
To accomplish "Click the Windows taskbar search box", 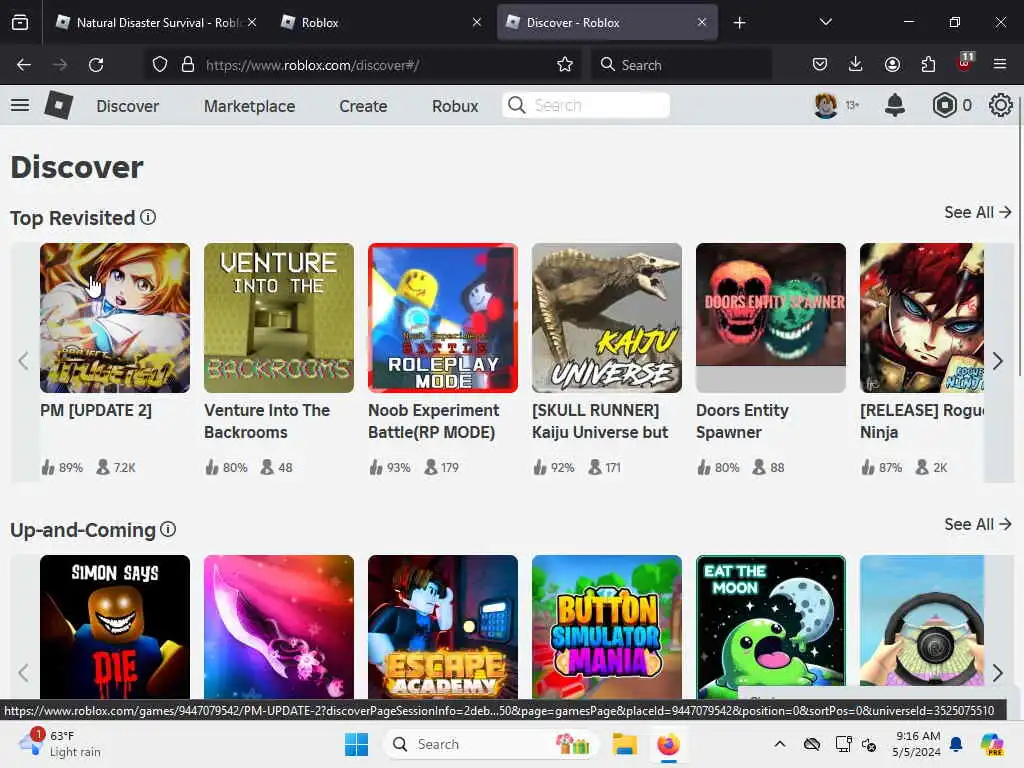I will [491, 744].
